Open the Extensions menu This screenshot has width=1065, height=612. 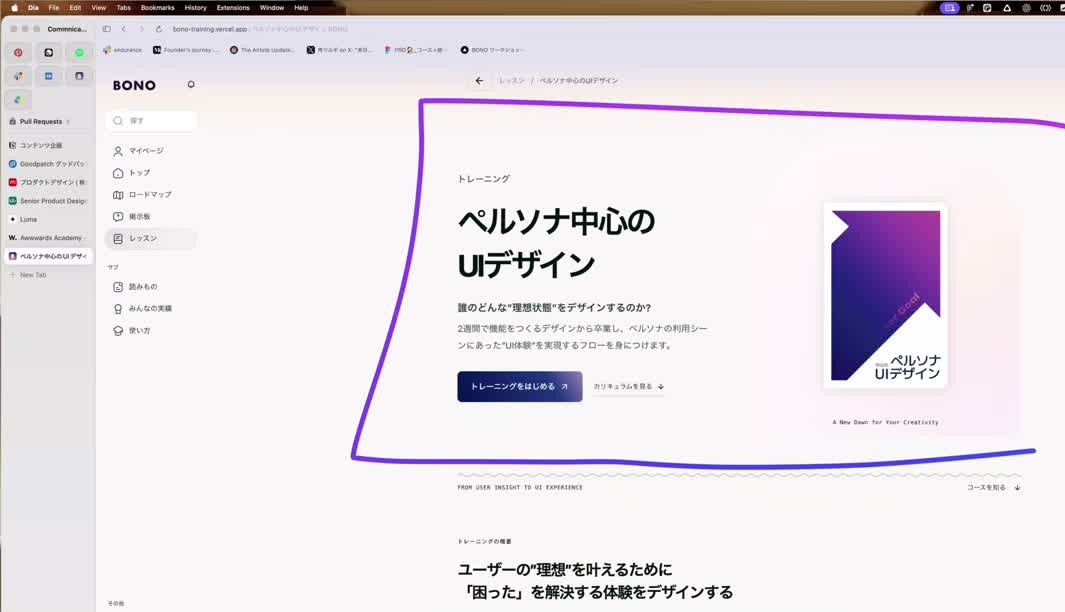point(233,7)
